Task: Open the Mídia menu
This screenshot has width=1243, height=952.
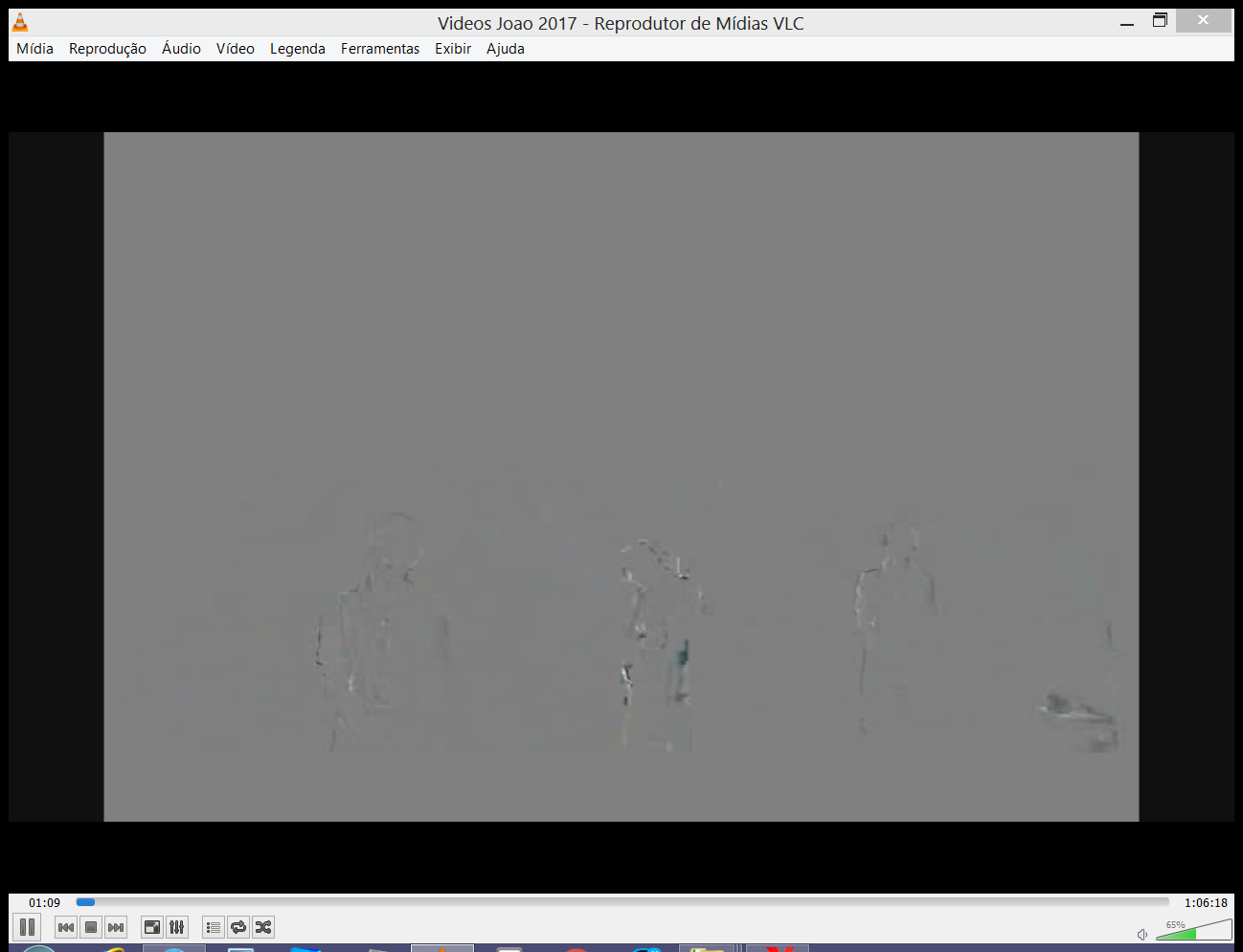Action: click(x=34, y=49)
